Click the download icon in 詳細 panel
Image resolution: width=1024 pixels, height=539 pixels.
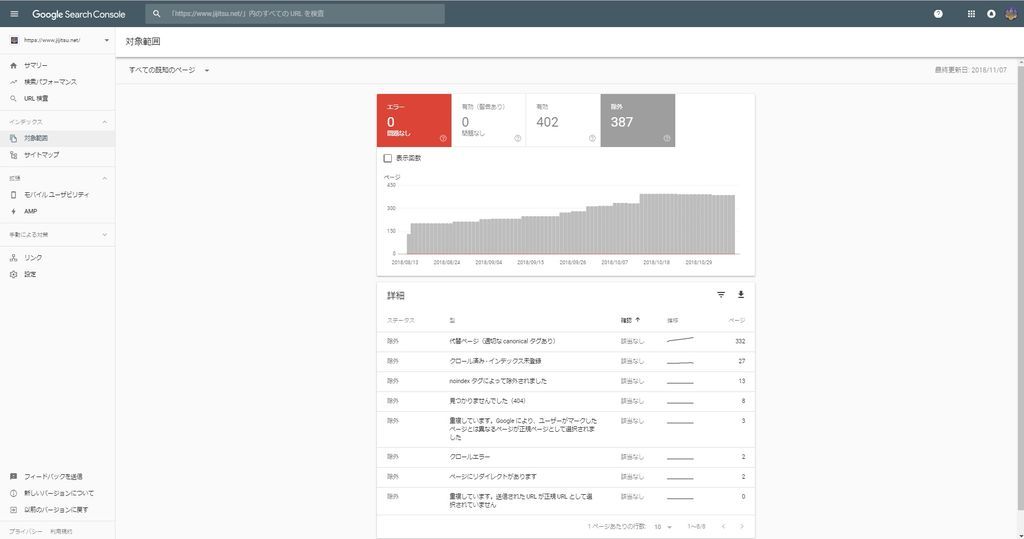[x=741, y=295]
